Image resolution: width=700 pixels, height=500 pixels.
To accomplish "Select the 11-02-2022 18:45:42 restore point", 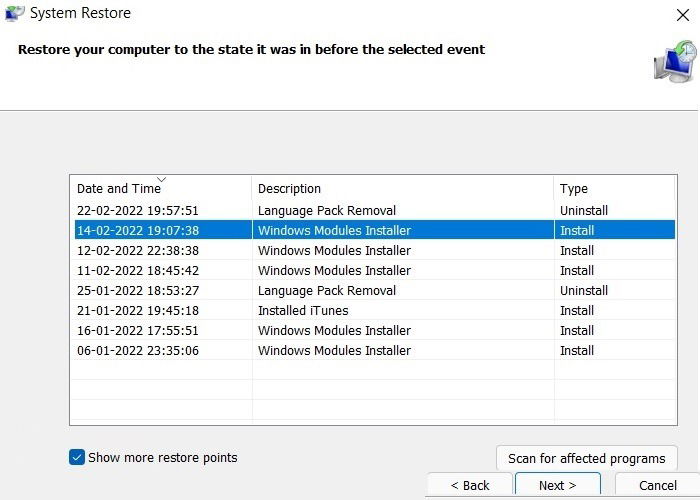I will [x=374, y=270].
